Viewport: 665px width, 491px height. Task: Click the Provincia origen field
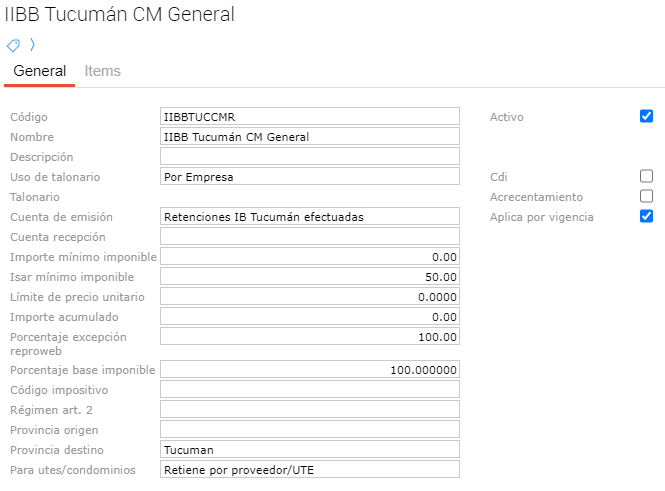pos(309,429)
